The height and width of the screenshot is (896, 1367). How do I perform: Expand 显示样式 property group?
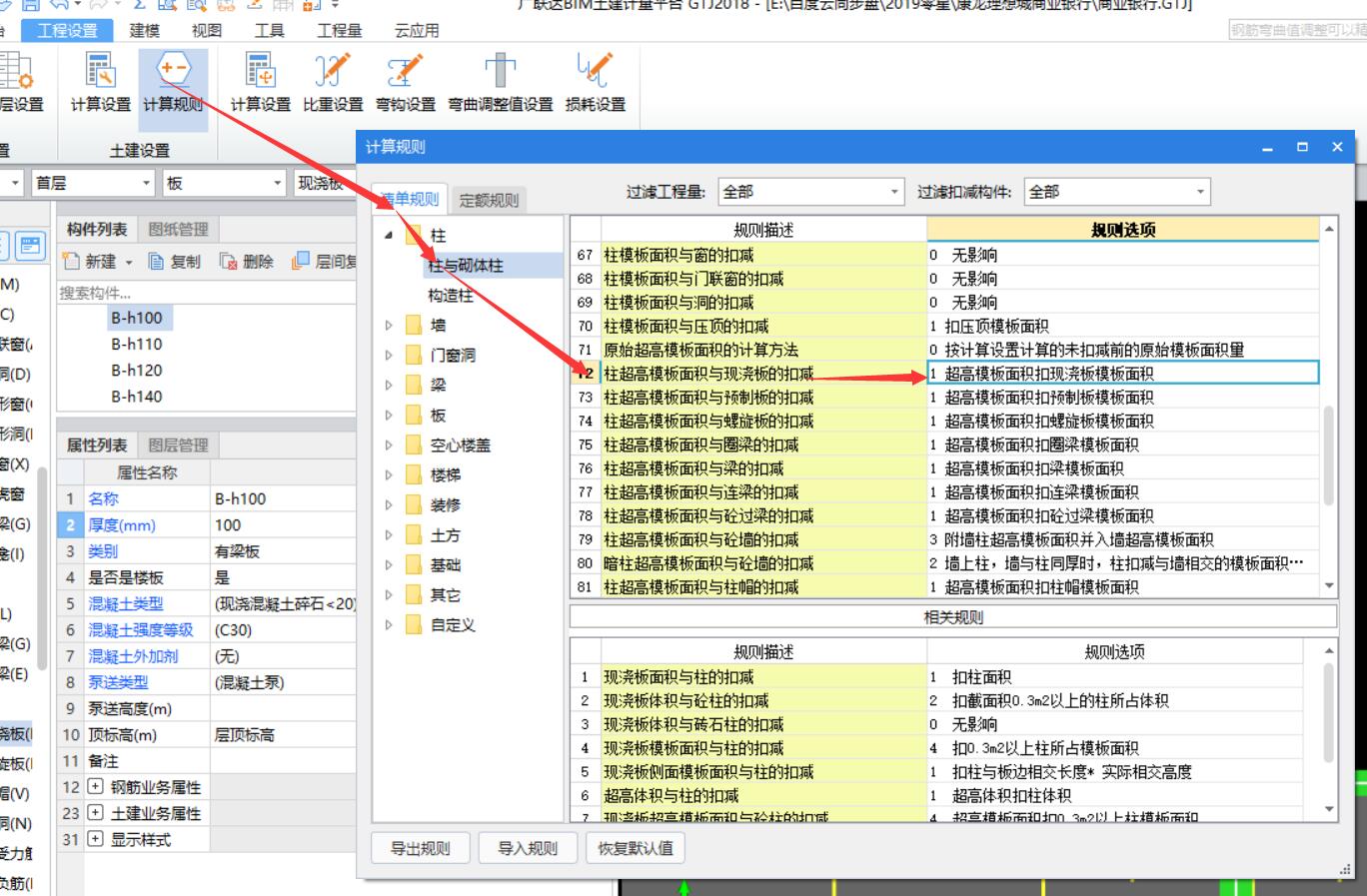click(95, 839)
